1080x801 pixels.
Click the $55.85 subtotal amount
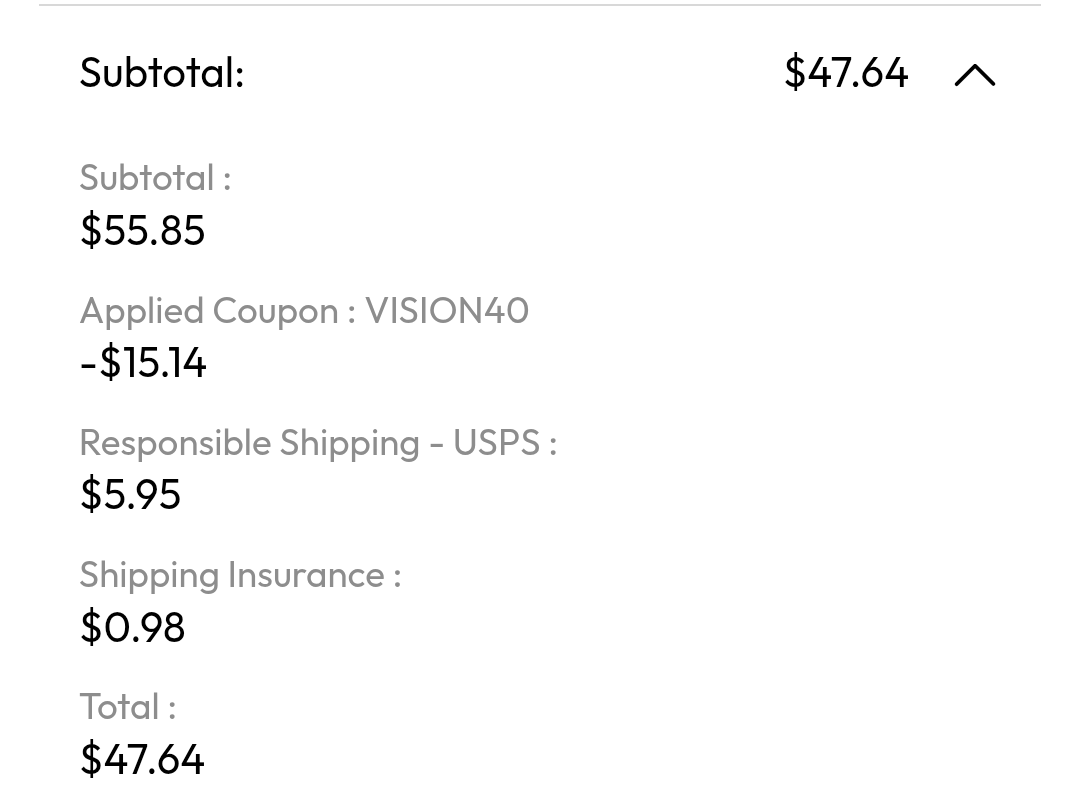click(x=142, y=230)
